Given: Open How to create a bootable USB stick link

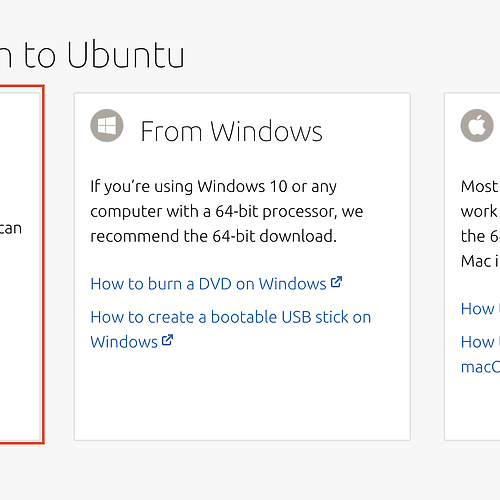Looking at the screenshot, I should pyautogui.click(x=231, y=329).
